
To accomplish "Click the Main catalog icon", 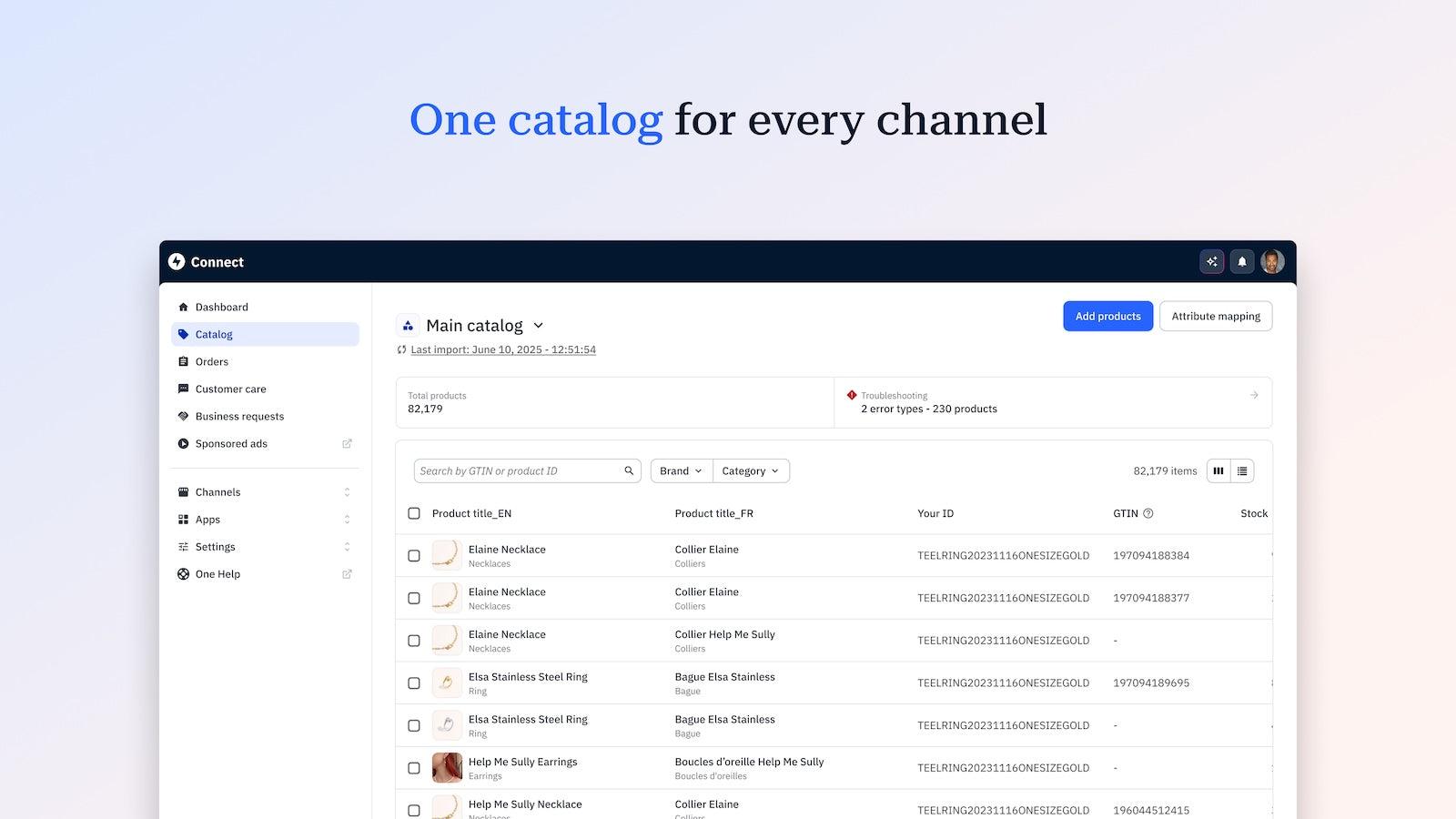I will (x=408, y=326).
